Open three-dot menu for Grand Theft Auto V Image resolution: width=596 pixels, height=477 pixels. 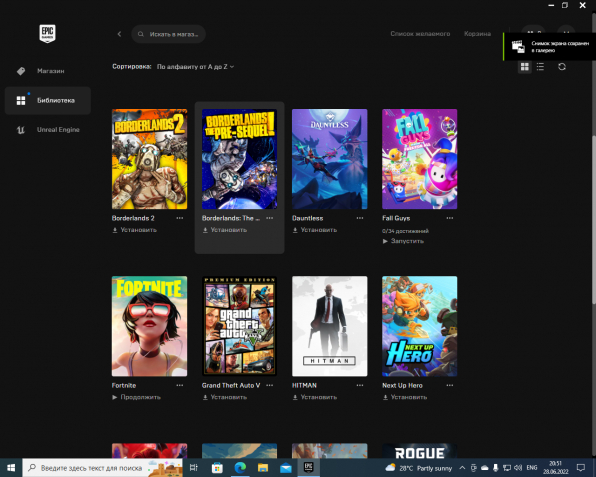(269, 385)
